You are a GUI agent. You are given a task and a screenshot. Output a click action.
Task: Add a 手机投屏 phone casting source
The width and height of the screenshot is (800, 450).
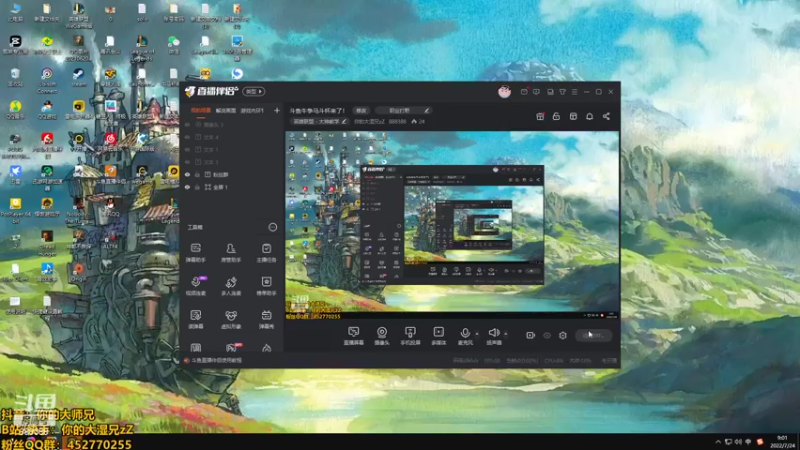coord(410,336)
